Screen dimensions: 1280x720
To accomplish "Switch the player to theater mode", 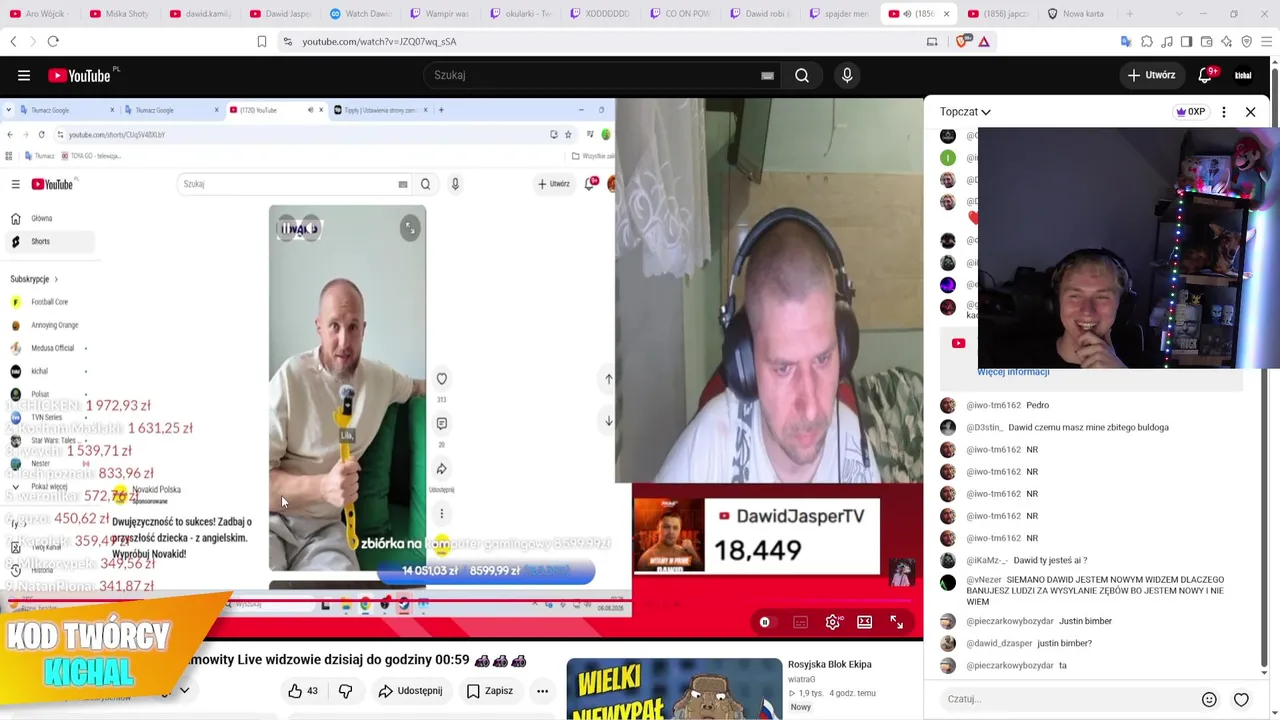I will point(865,622).
